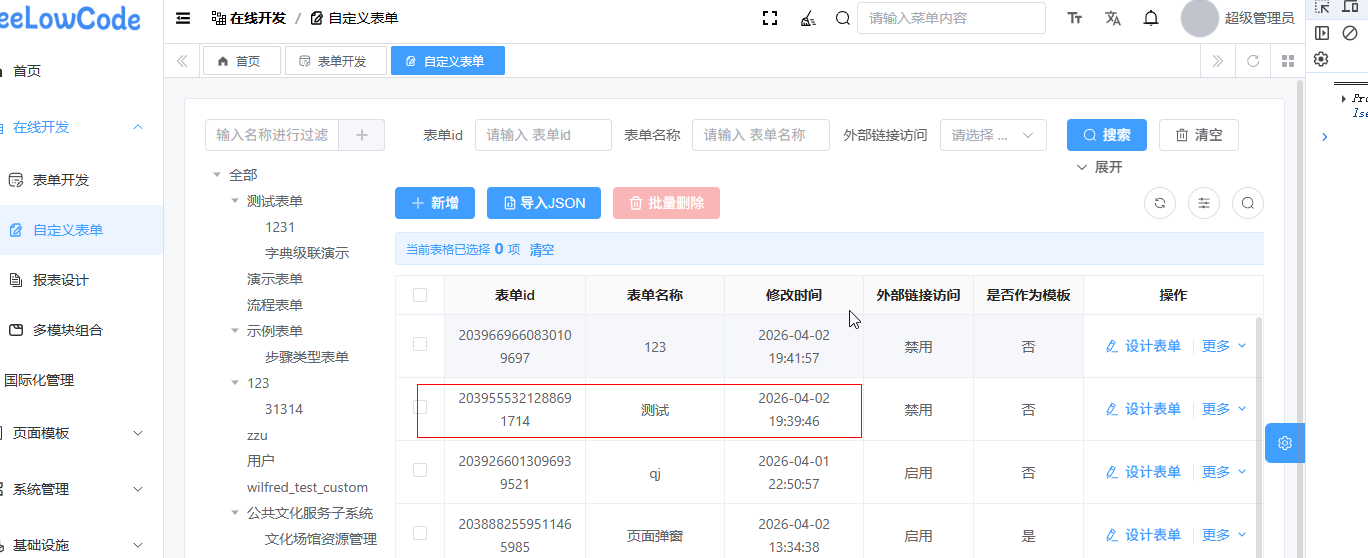Click the 表单名称 input field
1368x558 pixels.
[760, 135]
